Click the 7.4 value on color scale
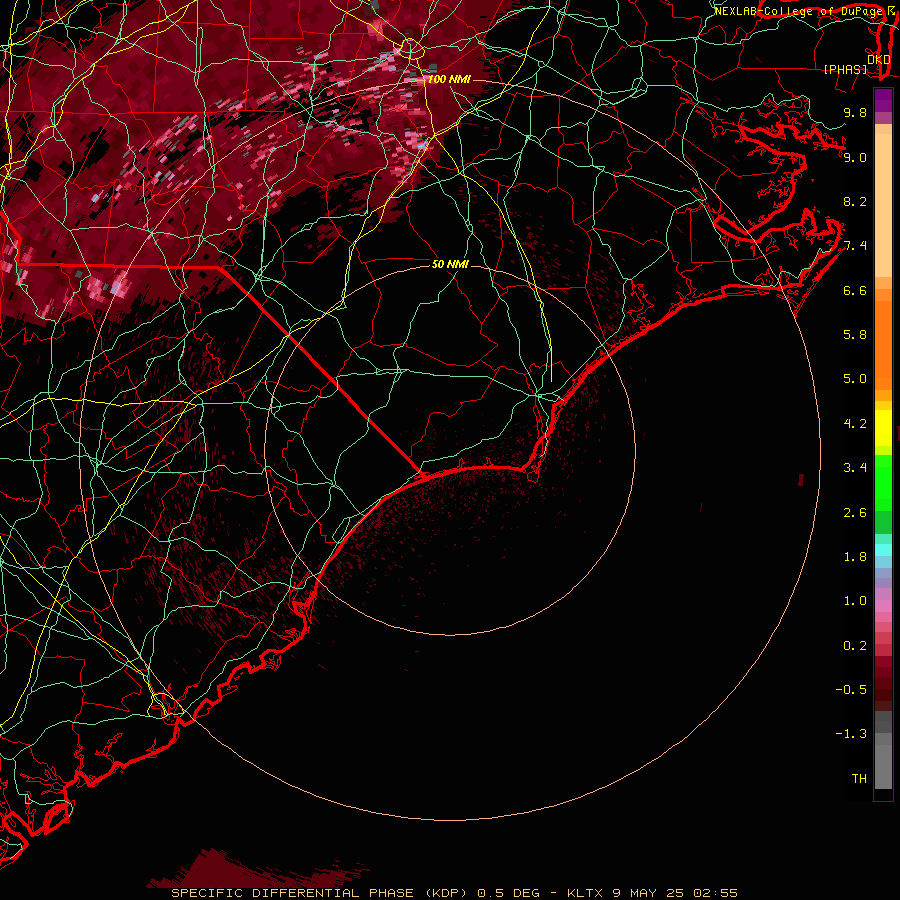Viewport: 900px width, 900px height. [855, 246]
